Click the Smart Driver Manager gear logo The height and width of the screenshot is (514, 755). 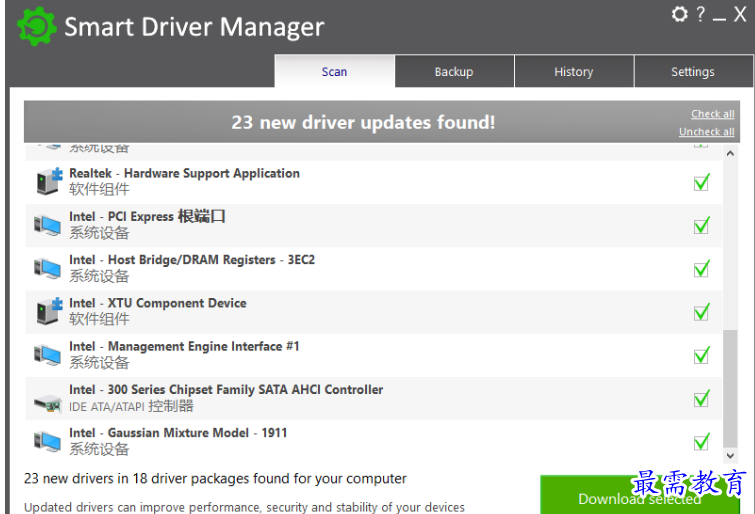[37, 26]
